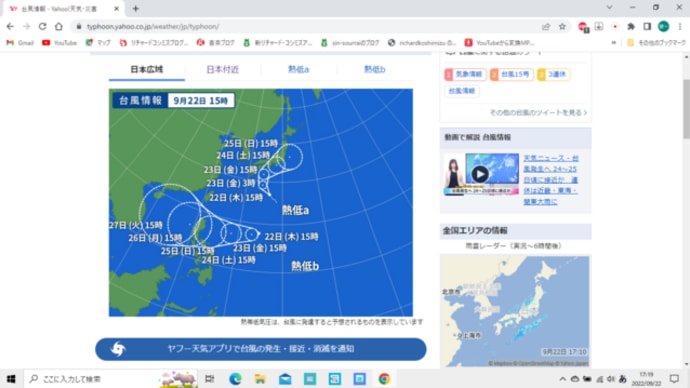Click the 熱低b label on the map

pyautogui.click(x=305, y=266)
